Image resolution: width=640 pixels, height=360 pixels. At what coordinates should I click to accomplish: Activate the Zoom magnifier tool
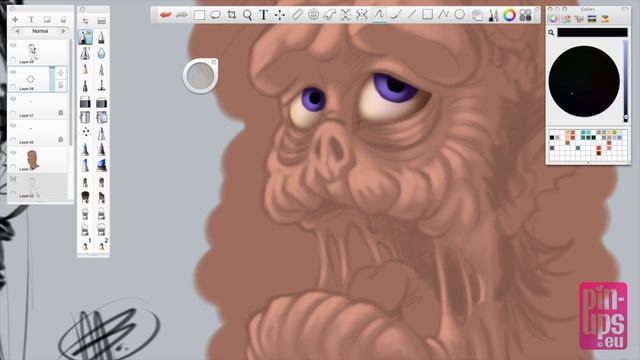[247, 15]
